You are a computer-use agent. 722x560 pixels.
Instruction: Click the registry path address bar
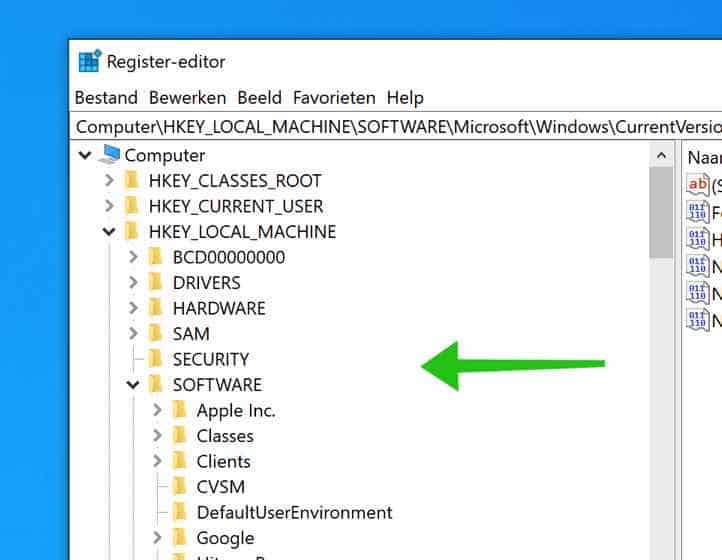[396, 127]
